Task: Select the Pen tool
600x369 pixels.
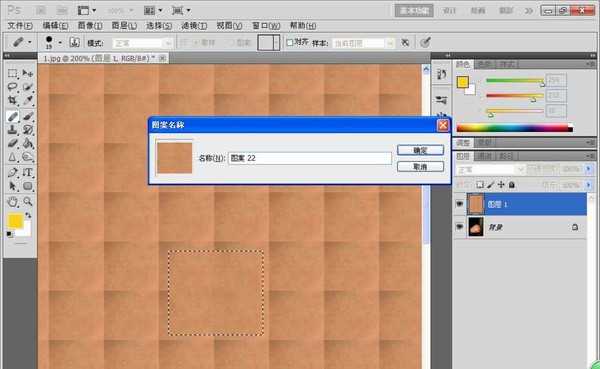Action: pyautogui.click(x=12, y=172)
